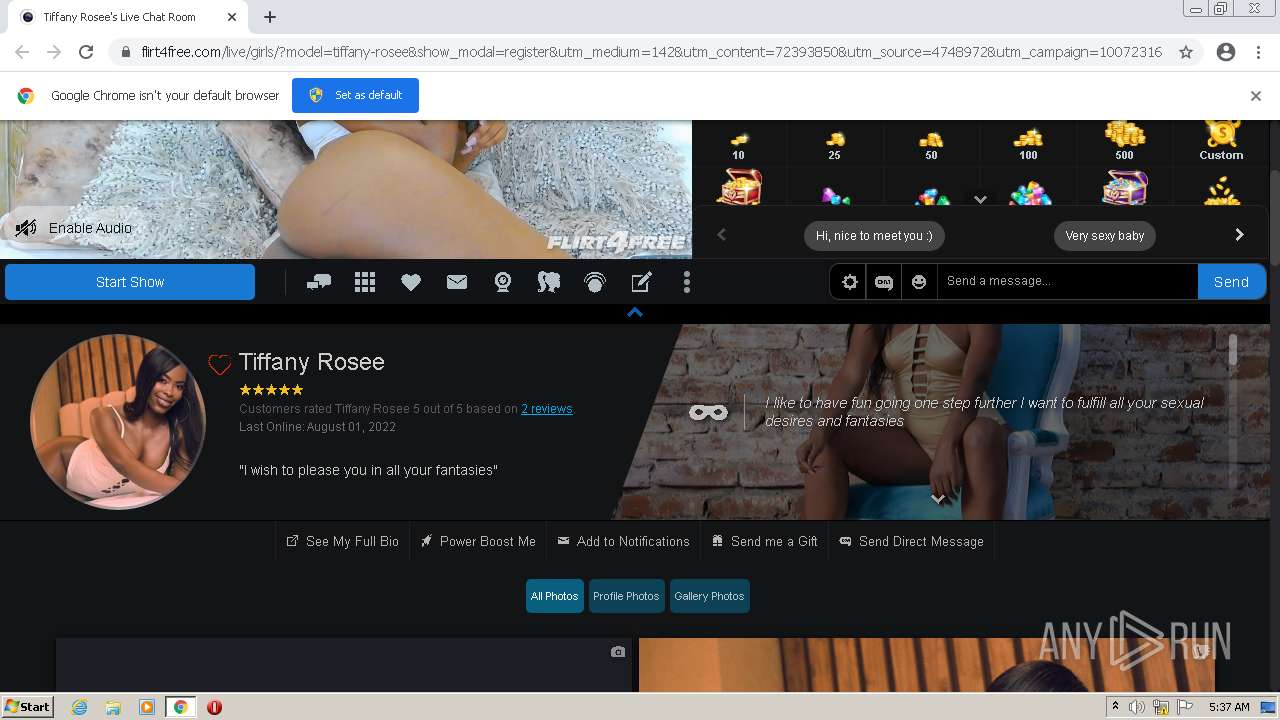Screen dimensions: 1280x720
Task: Click Tiffany Rosee's round profile photo
Action: click(x=118, y=422)
